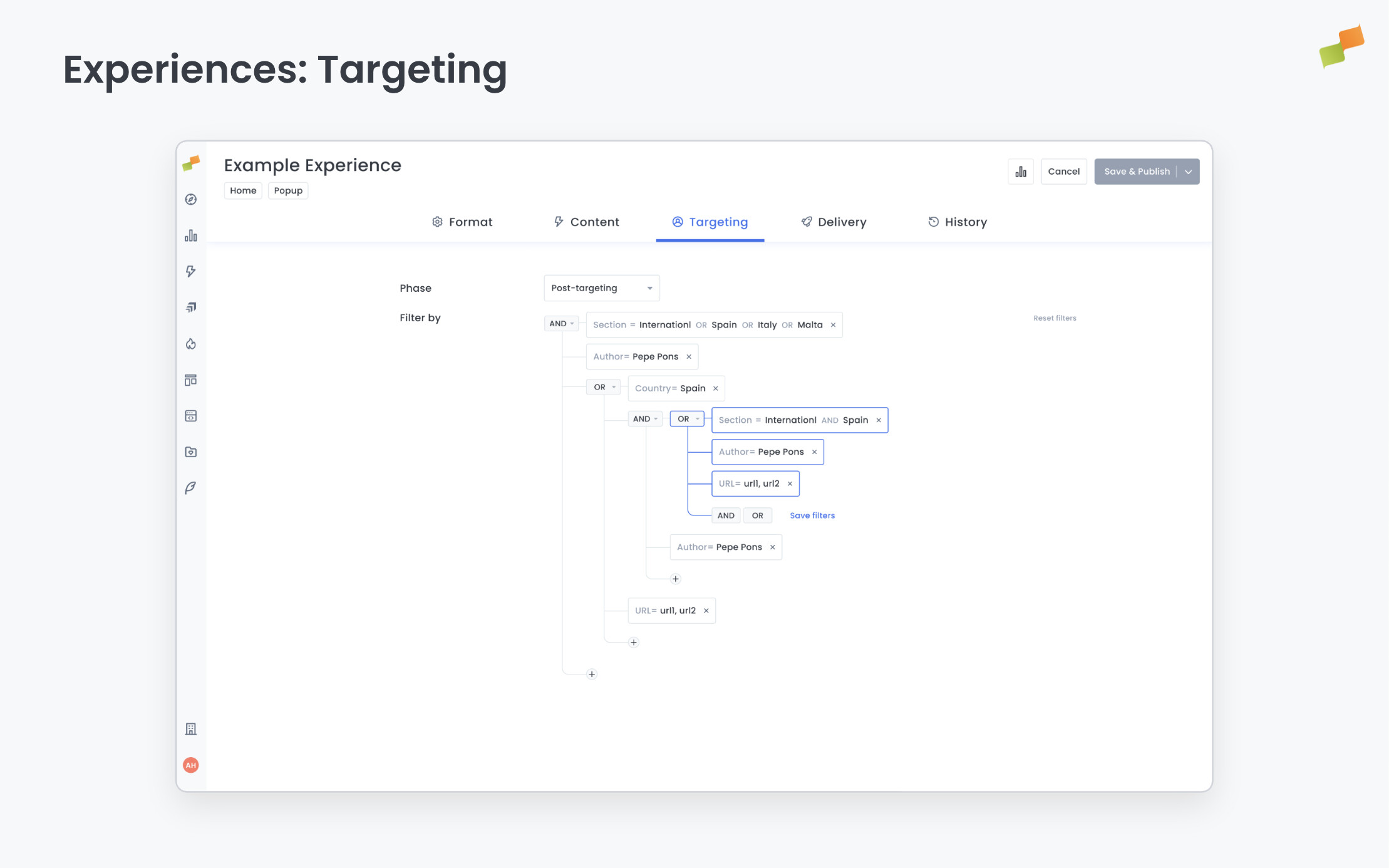
Task: Click the lightning bolt experiences icon
Action: coord(191,271)
